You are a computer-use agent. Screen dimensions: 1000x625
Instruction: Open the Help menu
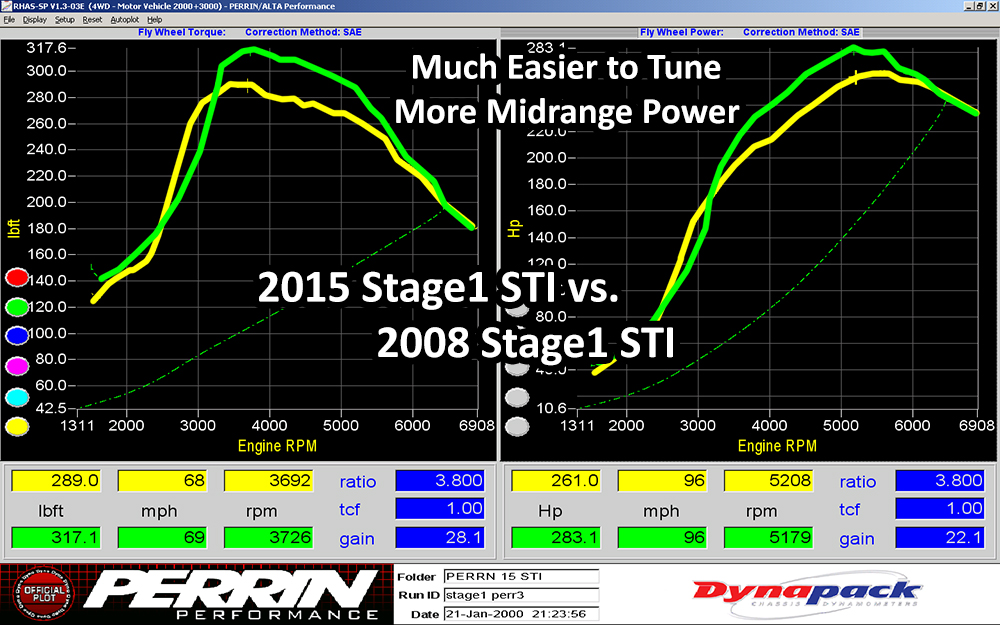[154, 20]
